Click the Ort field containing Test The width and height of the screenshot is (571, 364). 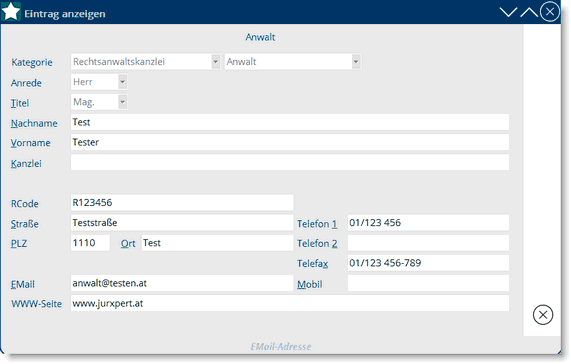click(x=217, y=243)
